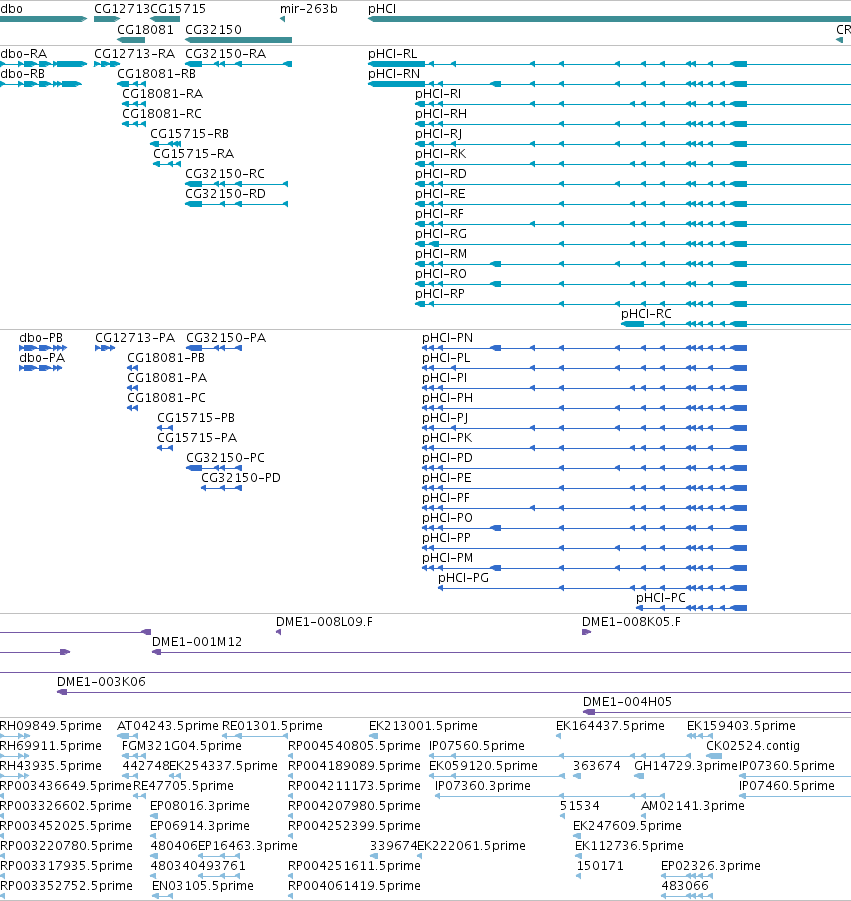Click the EP02326.3prime EST label
The image size is (851, 901).
711,866
